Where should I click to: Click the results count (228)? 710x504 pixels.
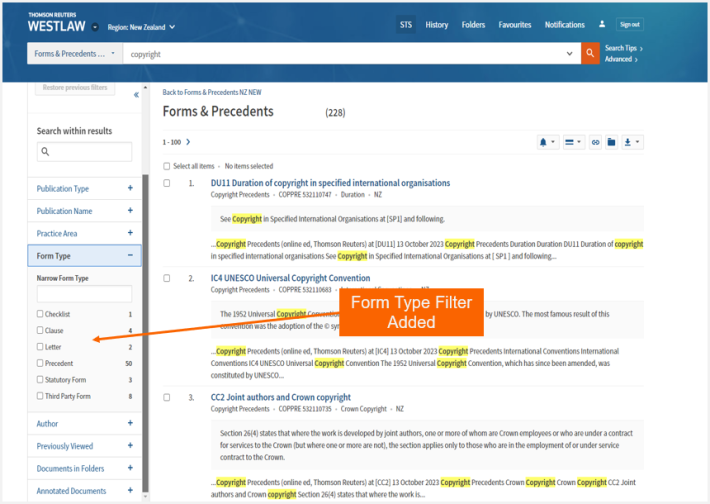click(x=335, y=113)
